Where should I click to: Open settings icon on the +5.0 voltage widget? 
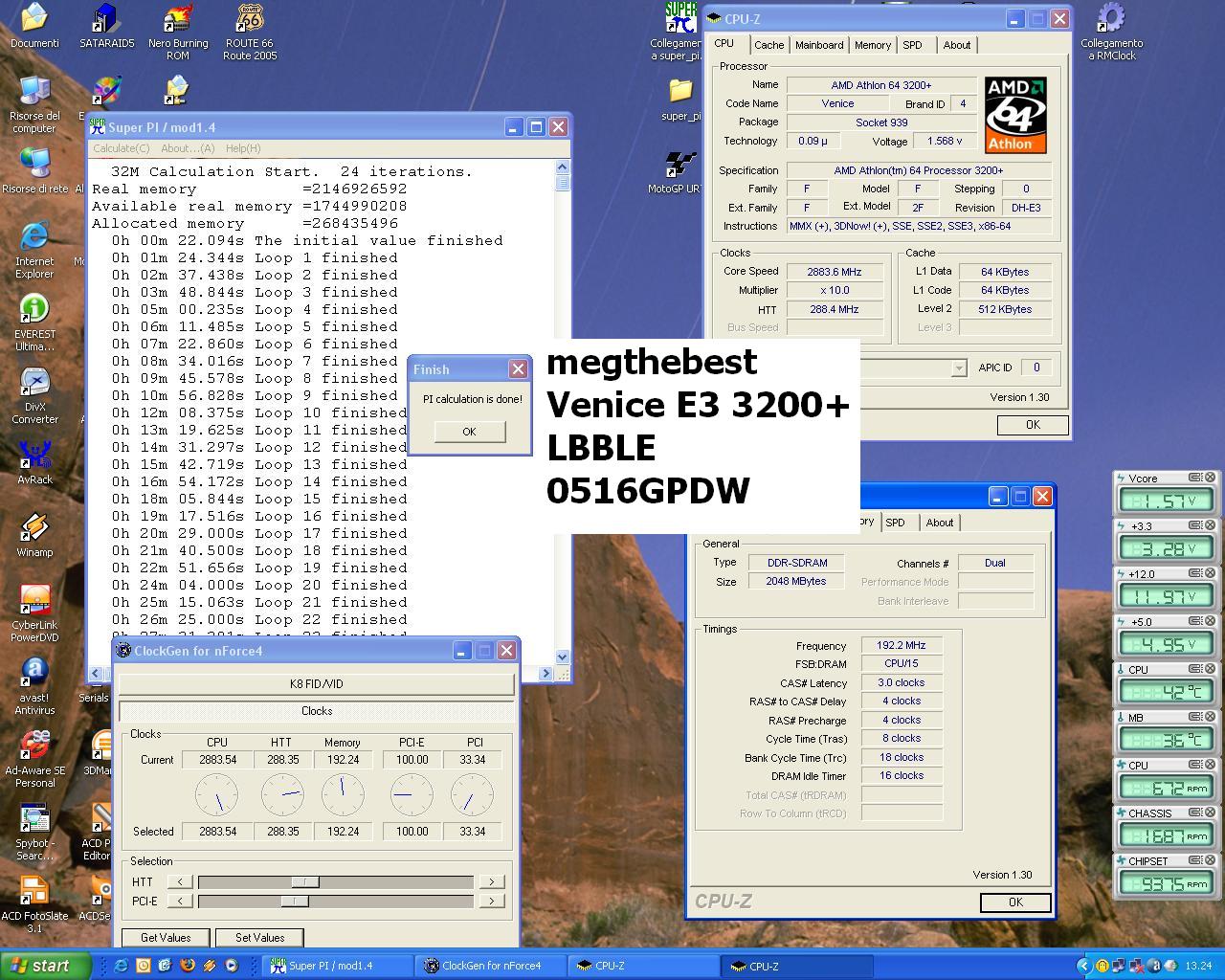click(x=1195, y=621)
